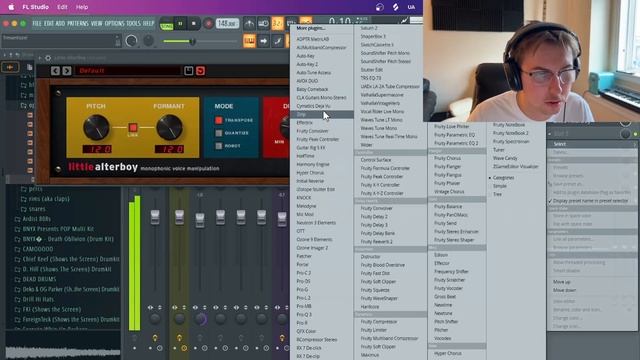Toggle the metronome icon in toolbar

click(x=249, y=24)
